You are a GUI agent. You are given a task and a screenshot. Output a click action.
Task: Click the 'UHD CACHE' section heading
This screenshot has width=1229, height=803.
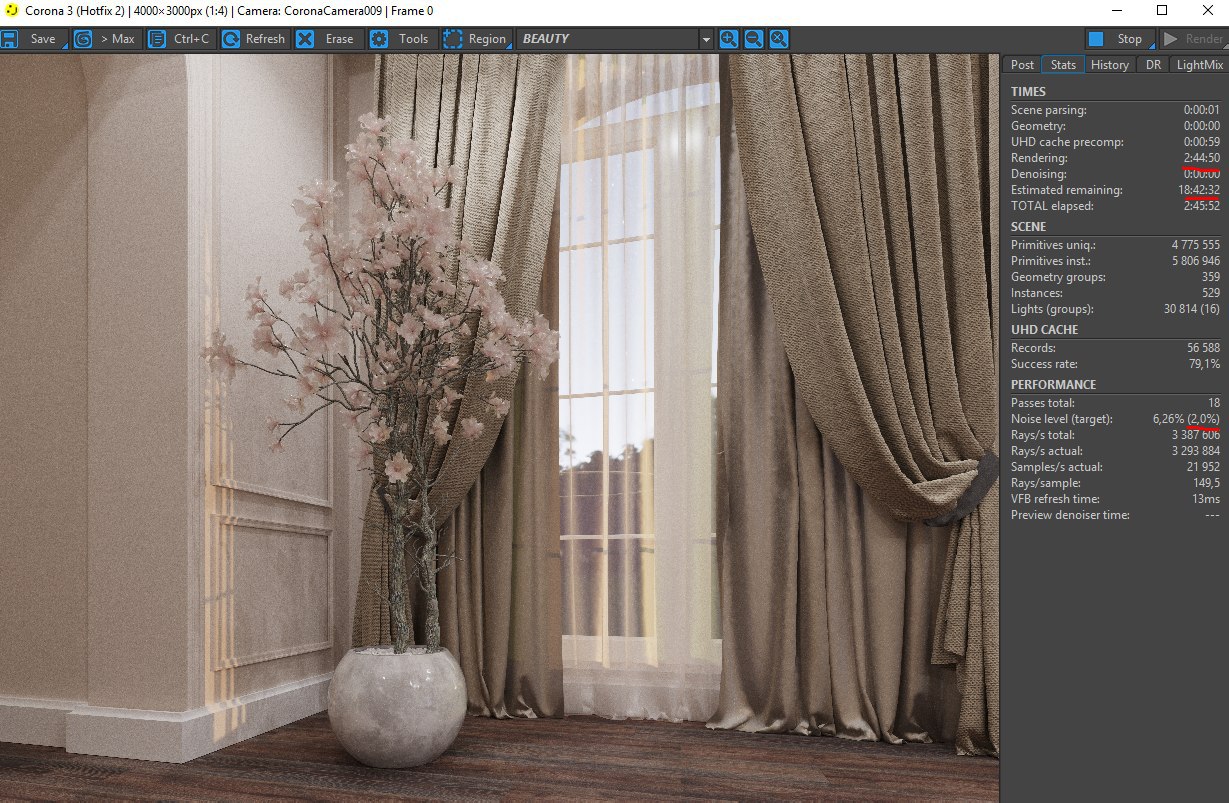(x=1044, y=330)
